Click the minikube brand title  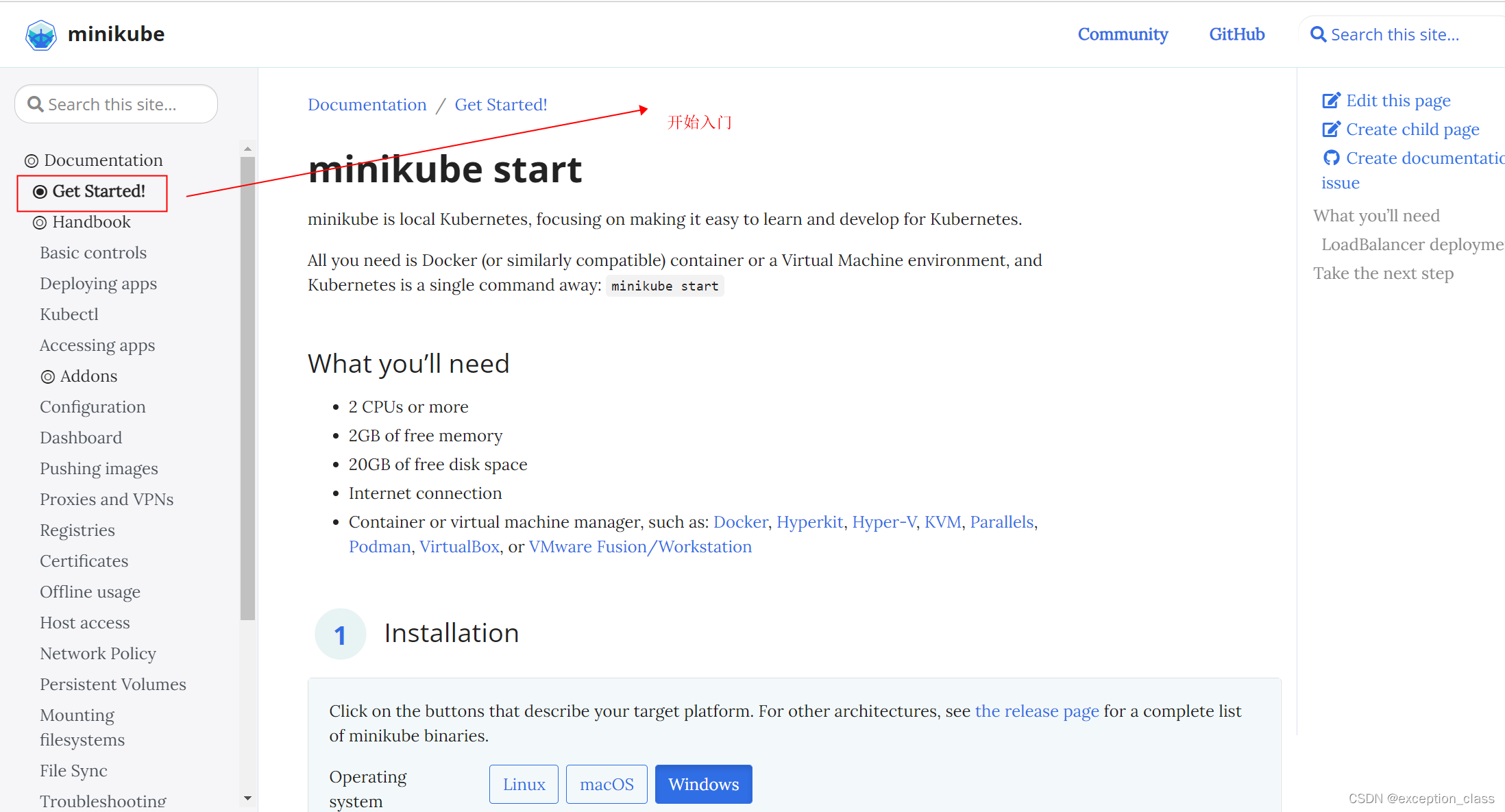coord(116,34)
